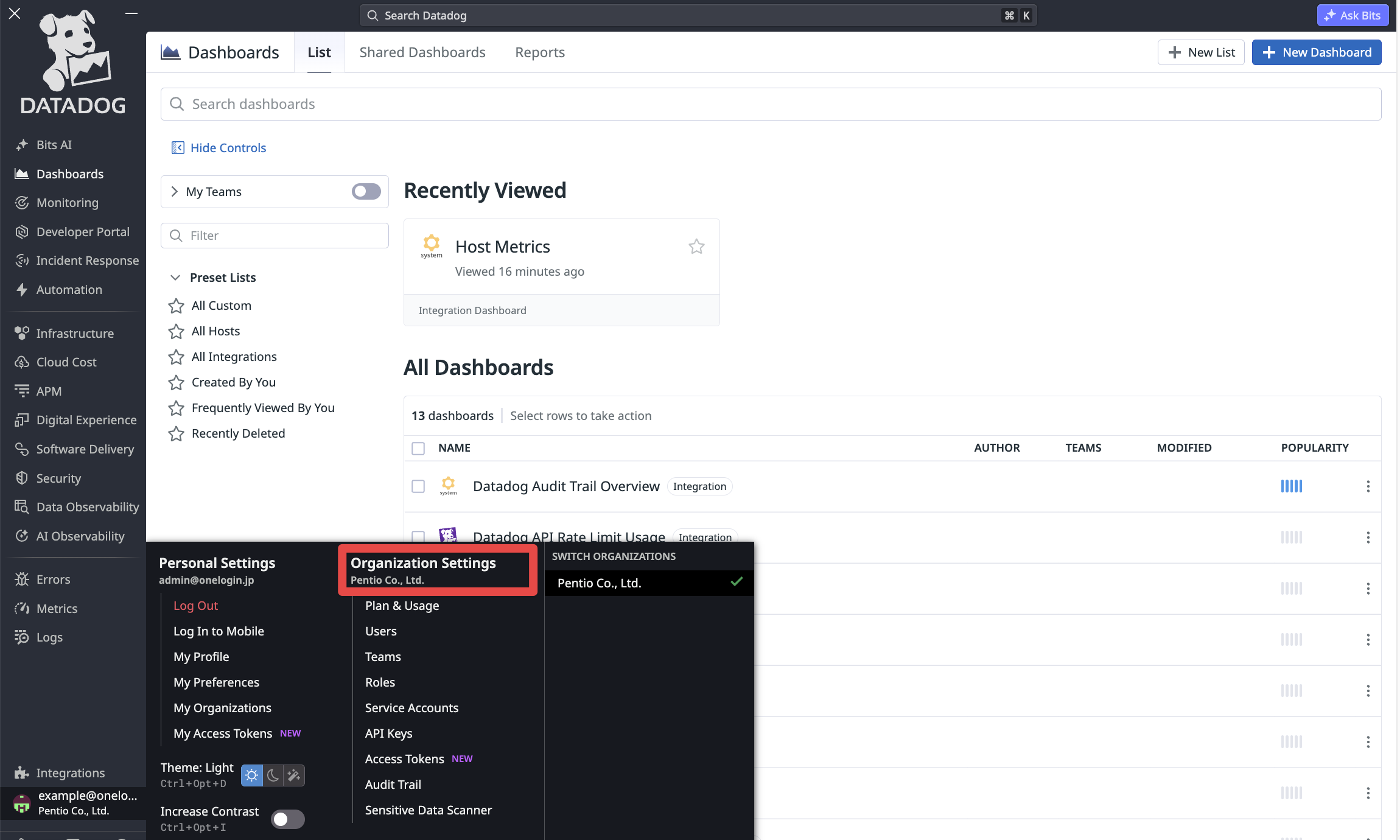Open My Profile menu entry
This screenshot has width=1400, height=840.
[201, 657]
